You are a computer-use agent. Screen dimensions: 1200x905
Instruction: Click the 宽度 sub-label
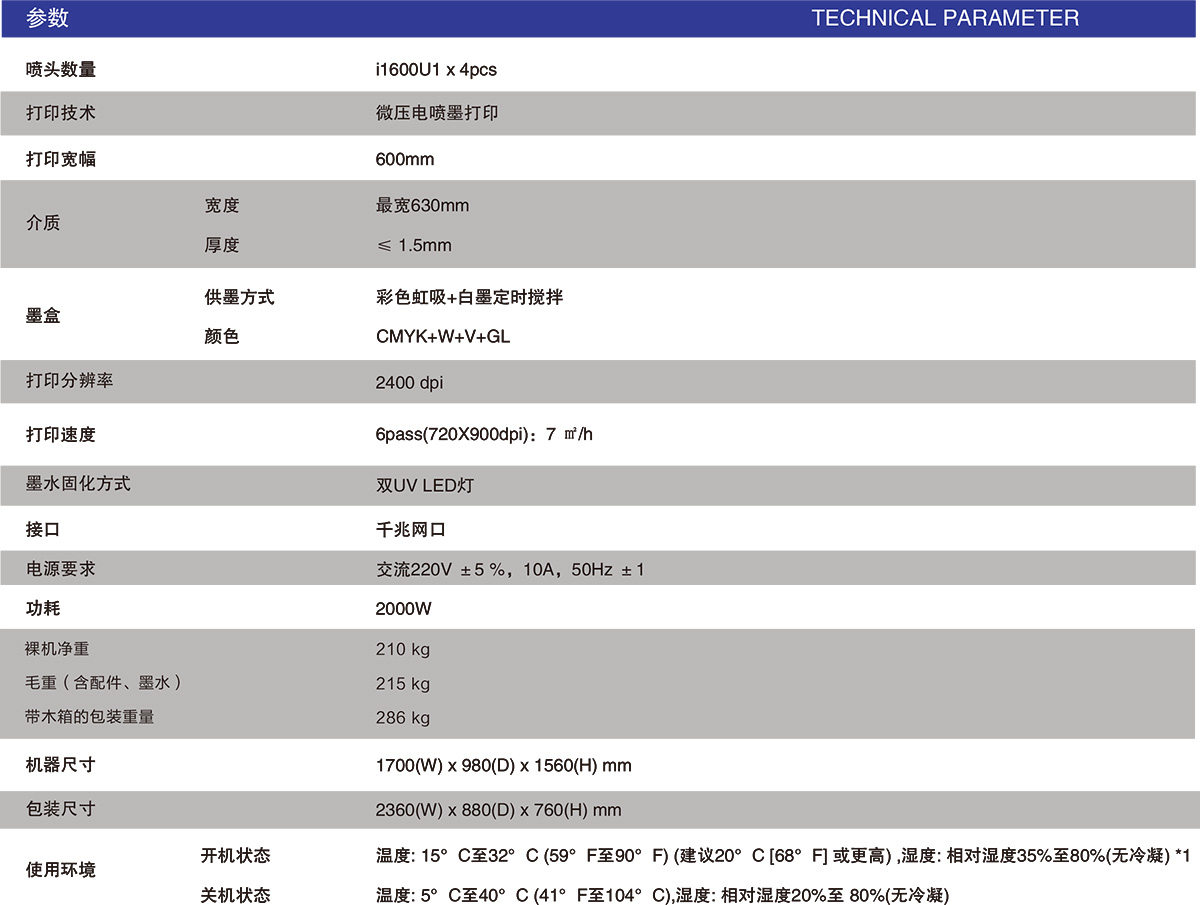222,205
